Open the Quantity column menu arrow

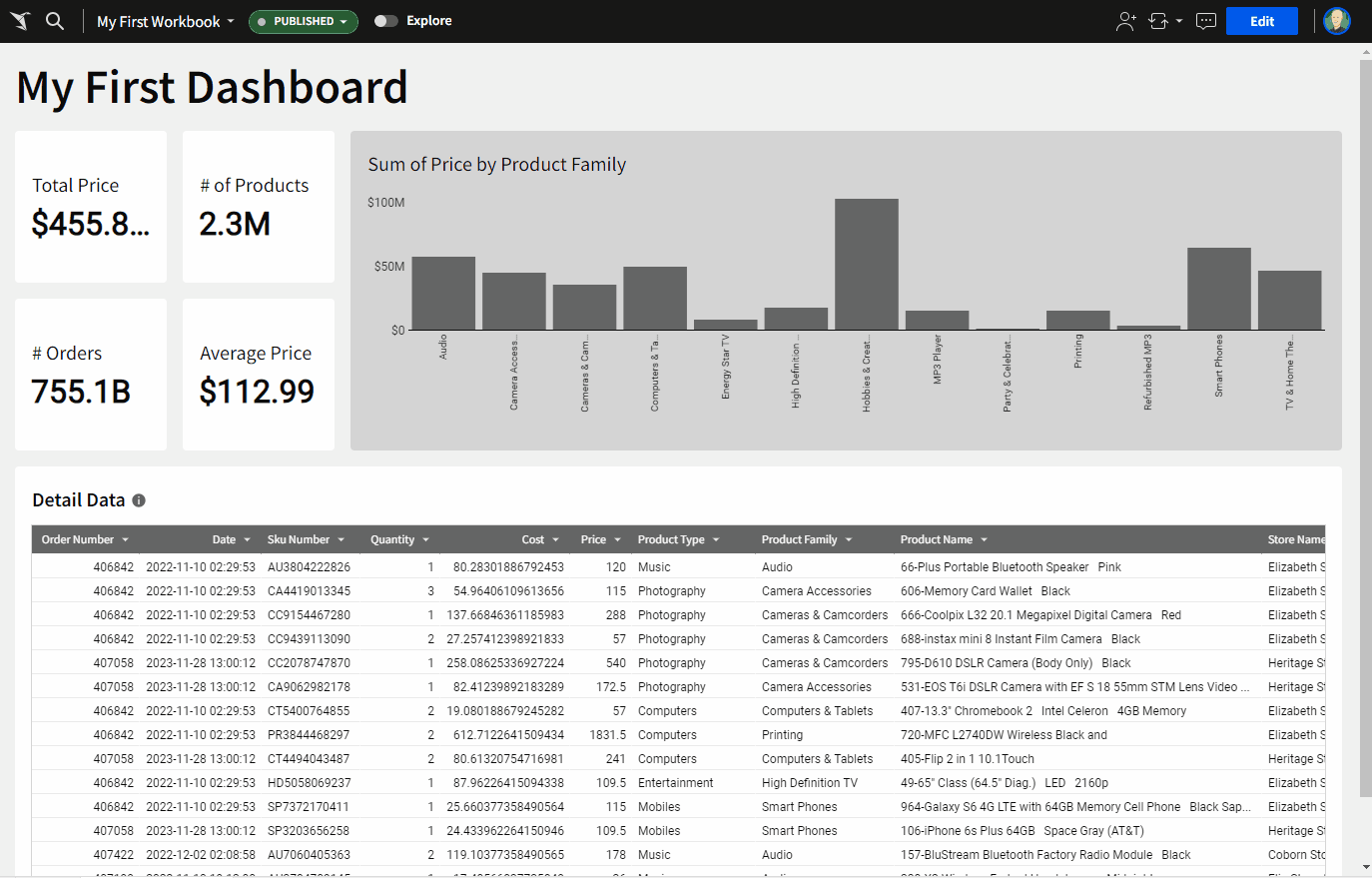(426, 539)
